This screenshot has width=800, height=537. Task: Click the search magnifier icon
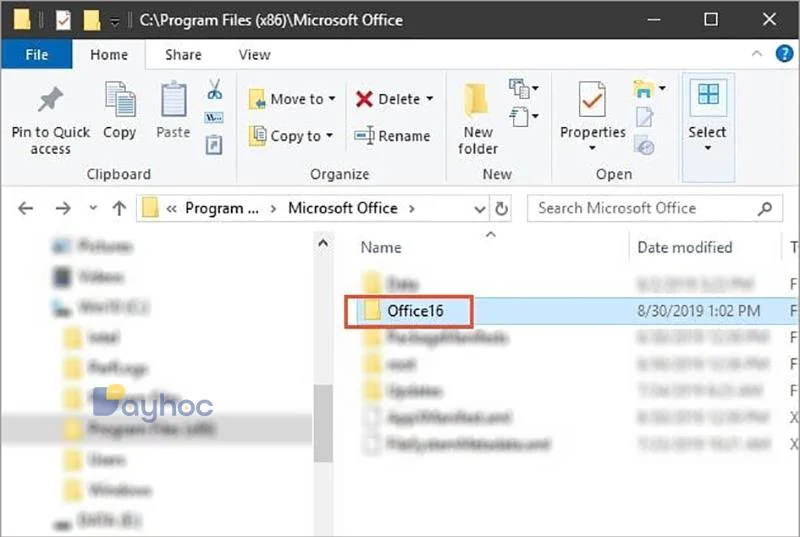pyautogui.click(x=765, y=208)
